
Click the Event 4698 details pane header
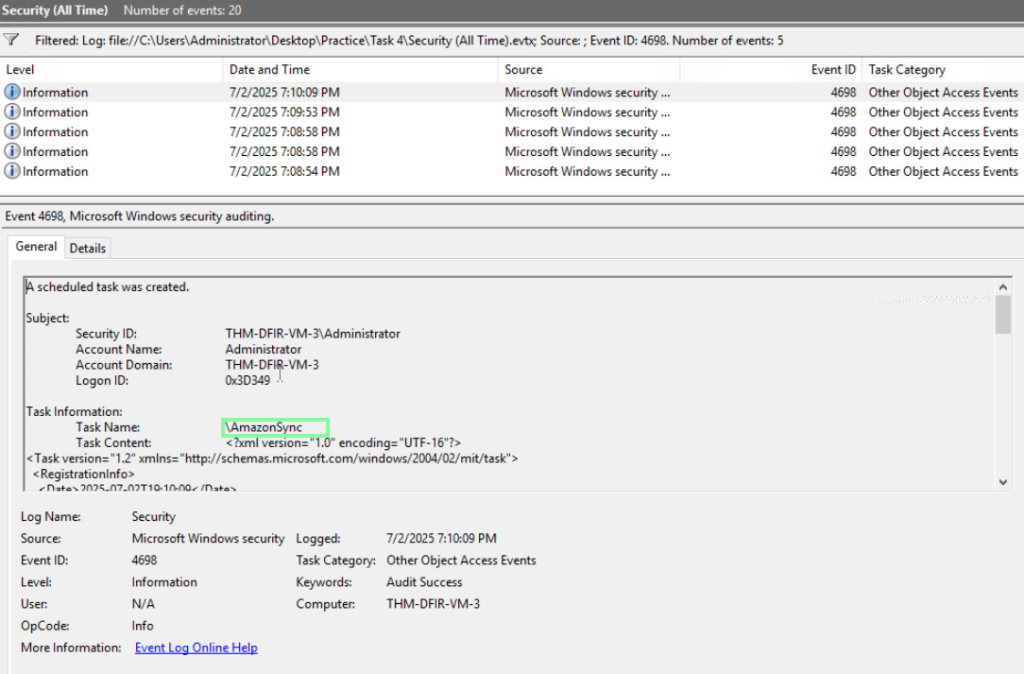pyautogui.click(x=140, y=216)
